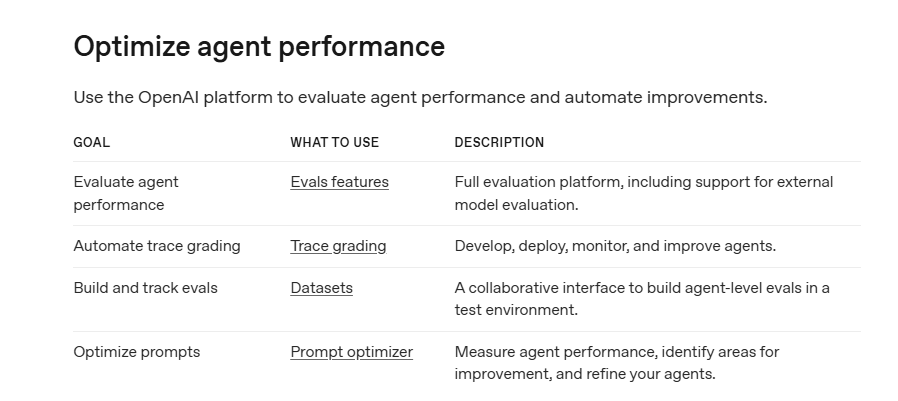
Task: Click 'Develop, deploy, monitor, and improve agents' text
Action: (615, 246)
